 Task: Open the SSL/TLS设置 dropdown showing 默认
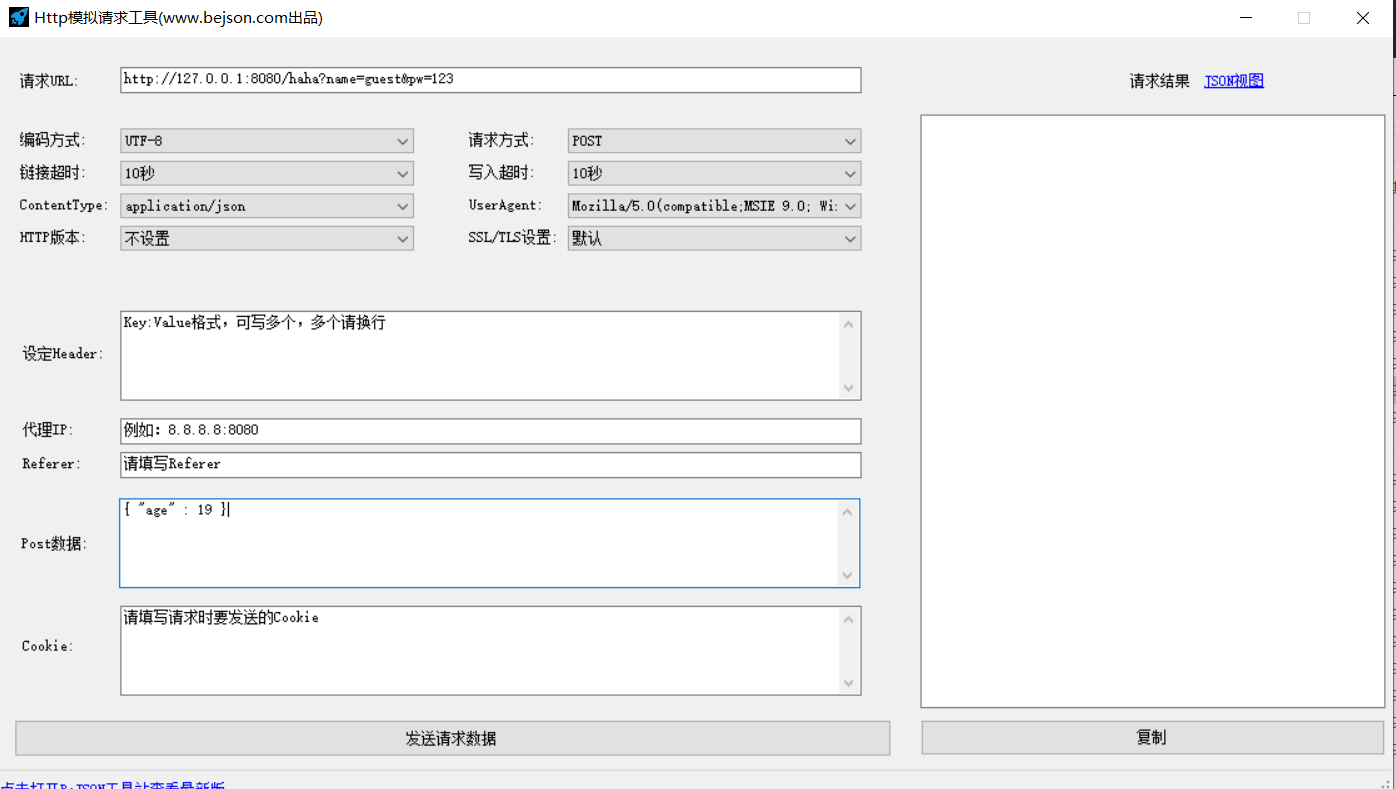849,238
